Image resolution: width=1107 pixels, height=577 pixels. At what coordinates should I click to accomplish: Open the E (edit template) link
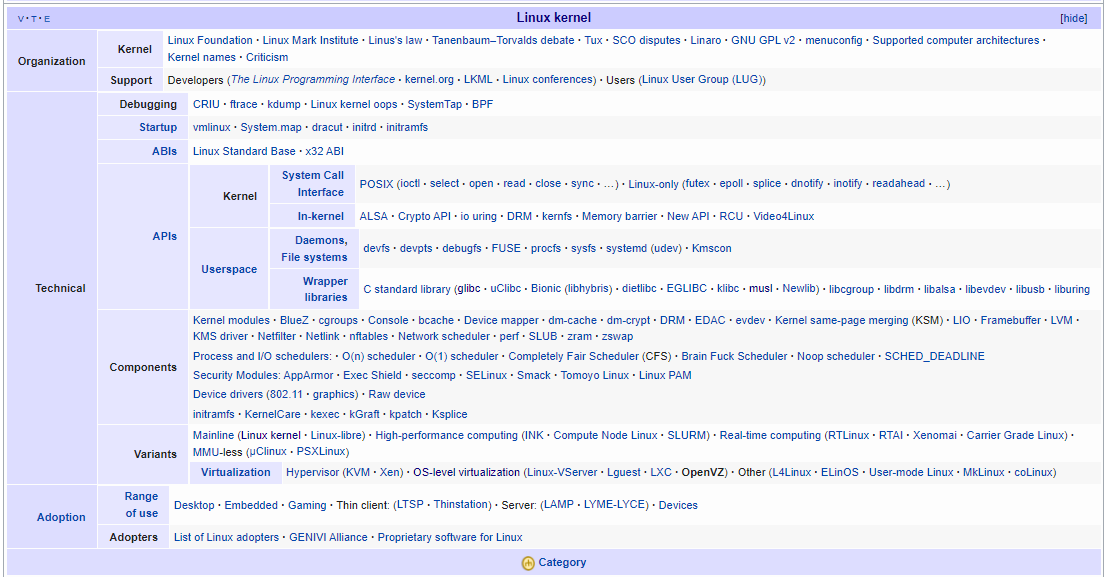[x=47, y=19]
